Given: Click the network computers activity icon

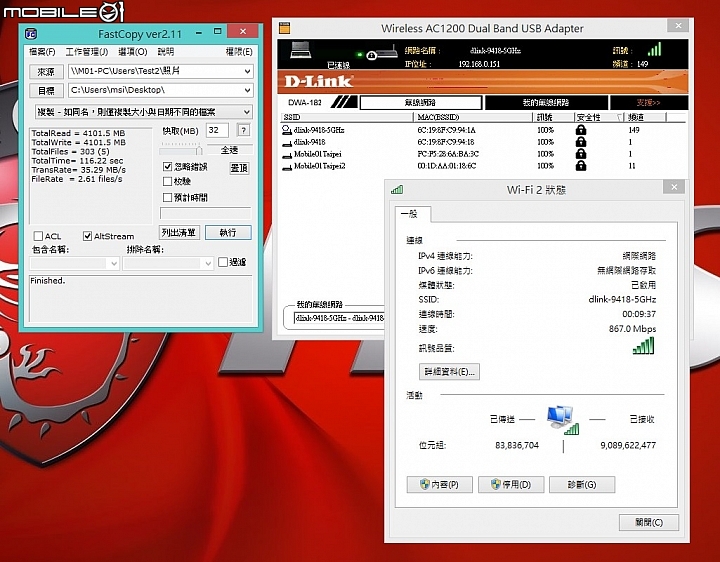Looking at the screenshot, I should (x=563, y=419).
